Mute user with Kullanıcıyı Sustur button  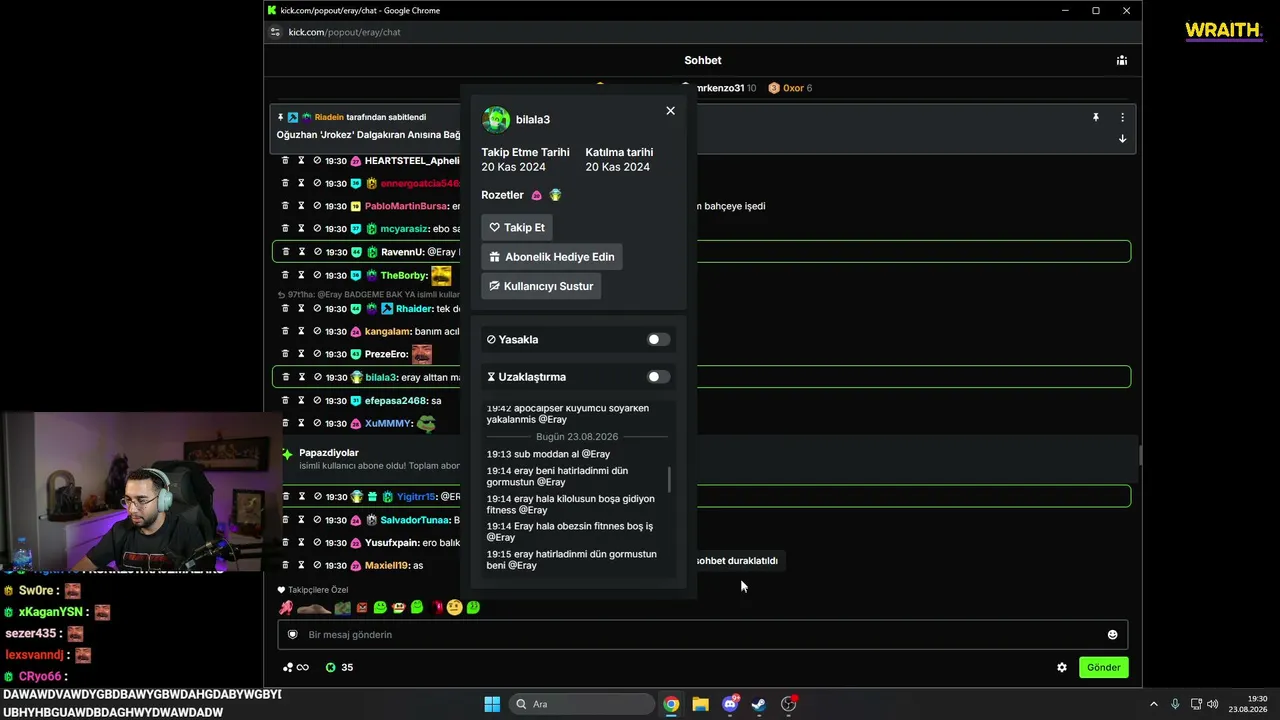[541, 286]
